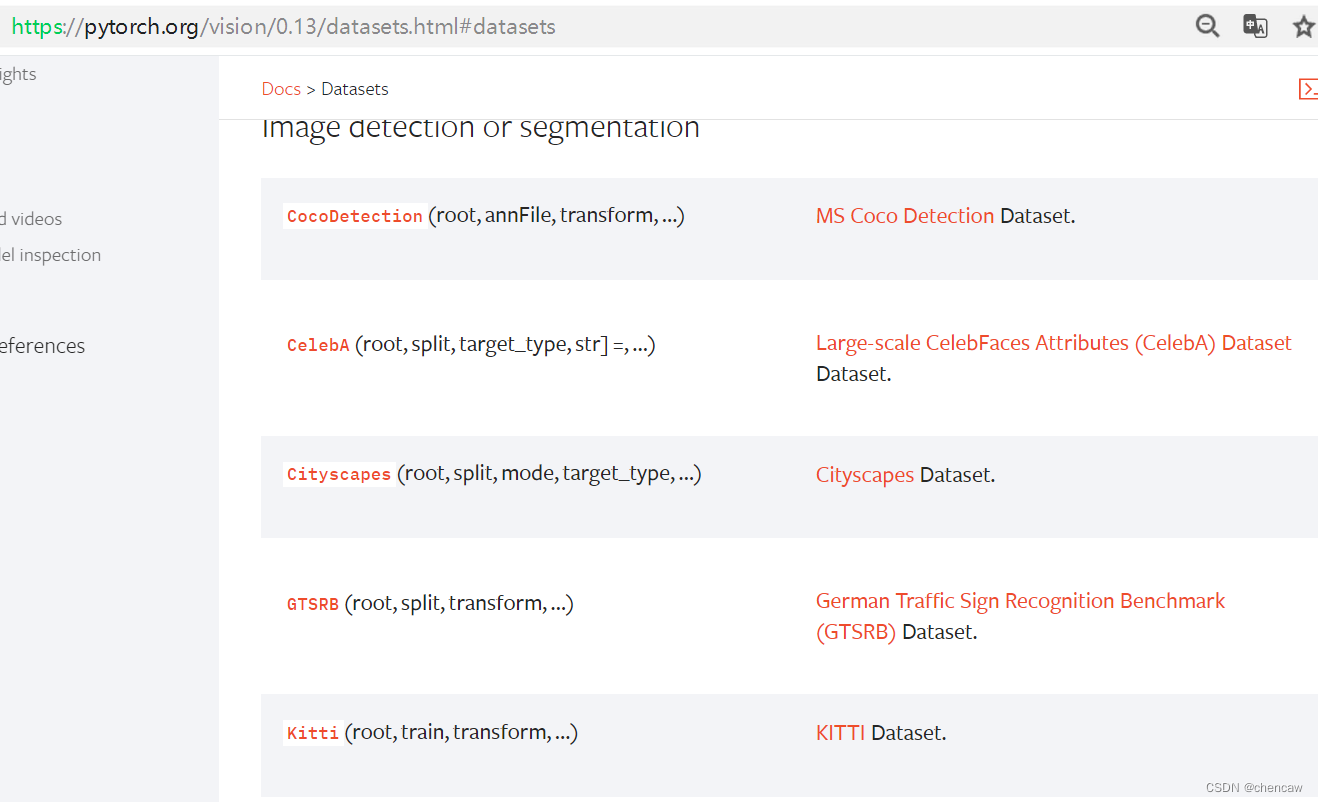This screenshot has width=1318, height=802.
Task: Bookmark page with the star icon
Action: [x=1303, y=27]
